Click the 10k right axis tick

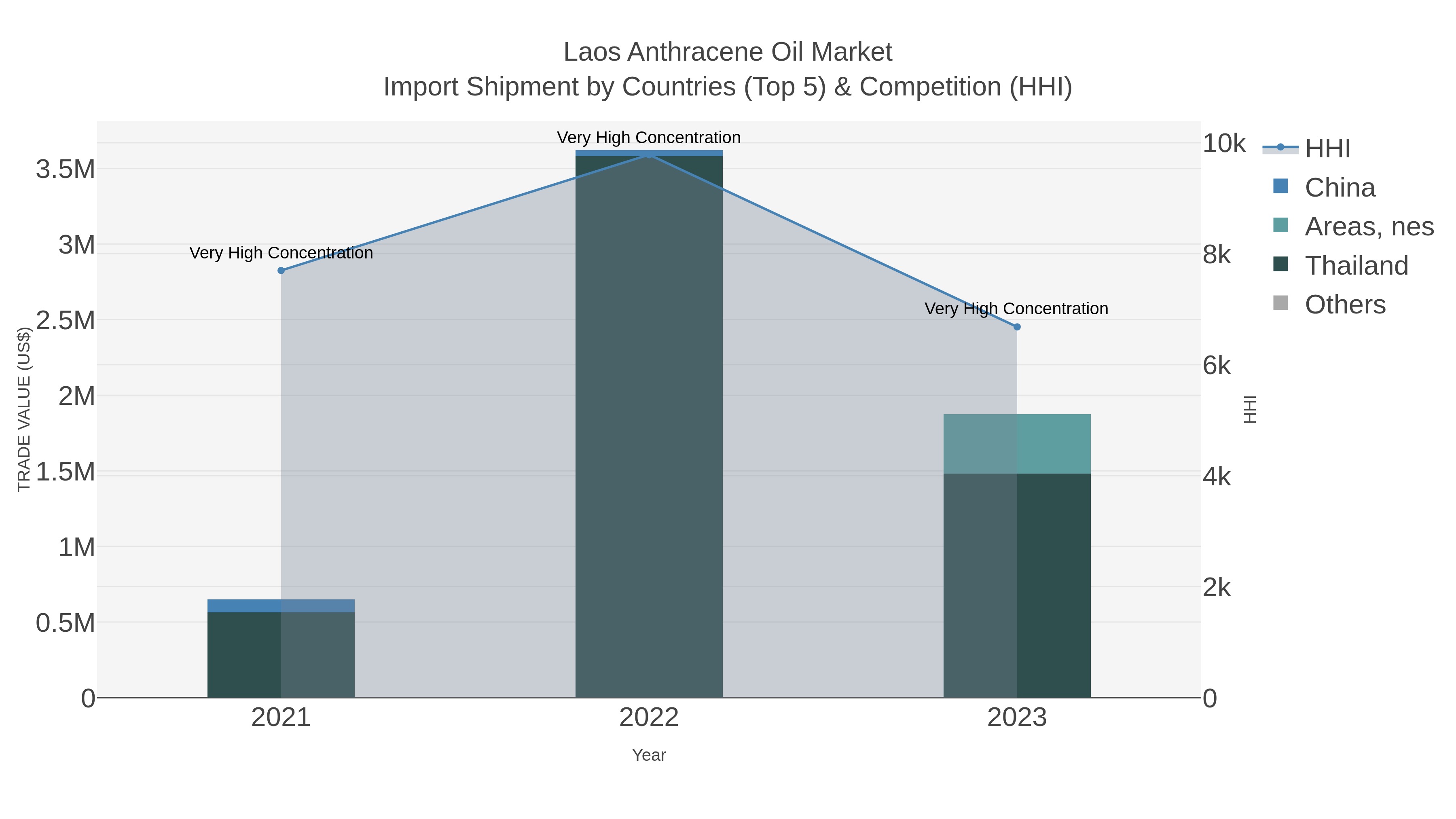(x=1224, y=144)
